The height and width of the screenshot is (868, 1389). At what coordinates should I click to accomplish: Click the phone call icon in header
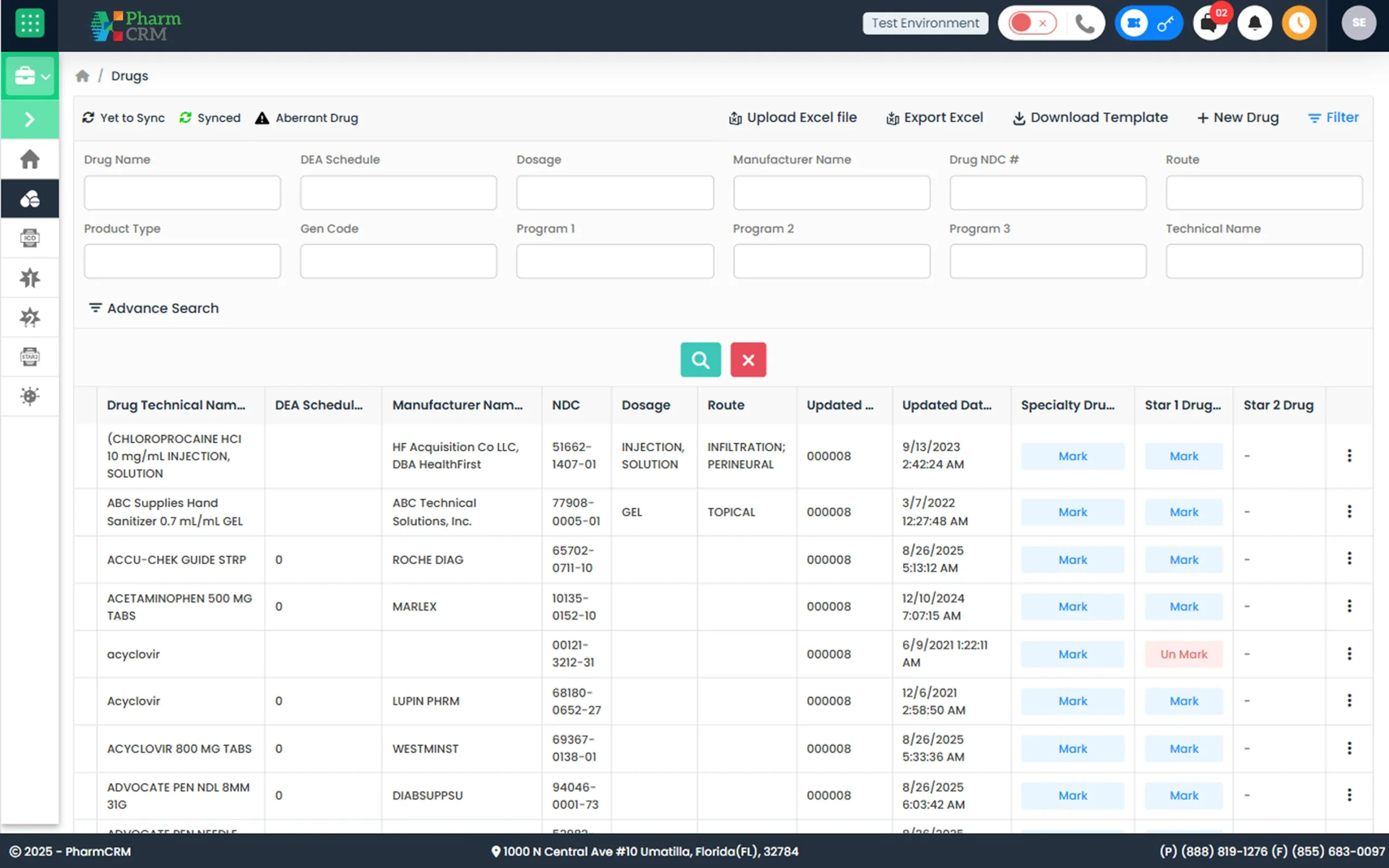point(1084,23)
